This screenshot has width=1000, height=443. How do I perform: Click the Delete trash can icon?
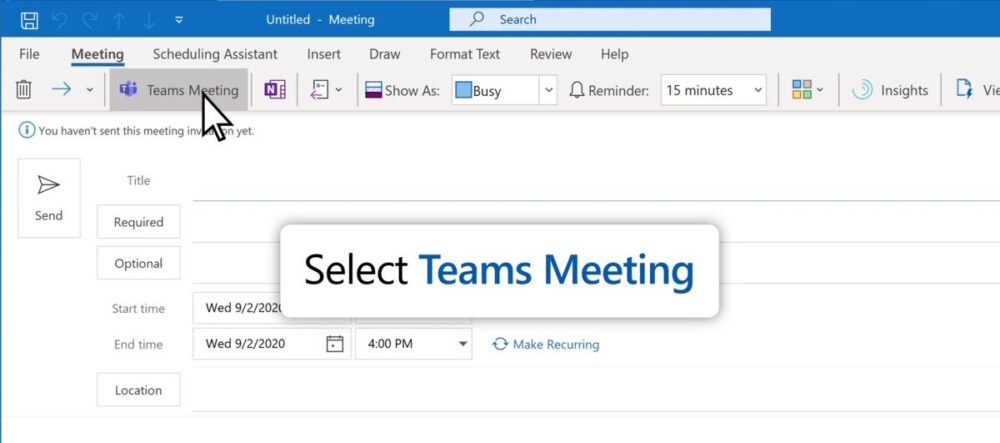(24, 90)
